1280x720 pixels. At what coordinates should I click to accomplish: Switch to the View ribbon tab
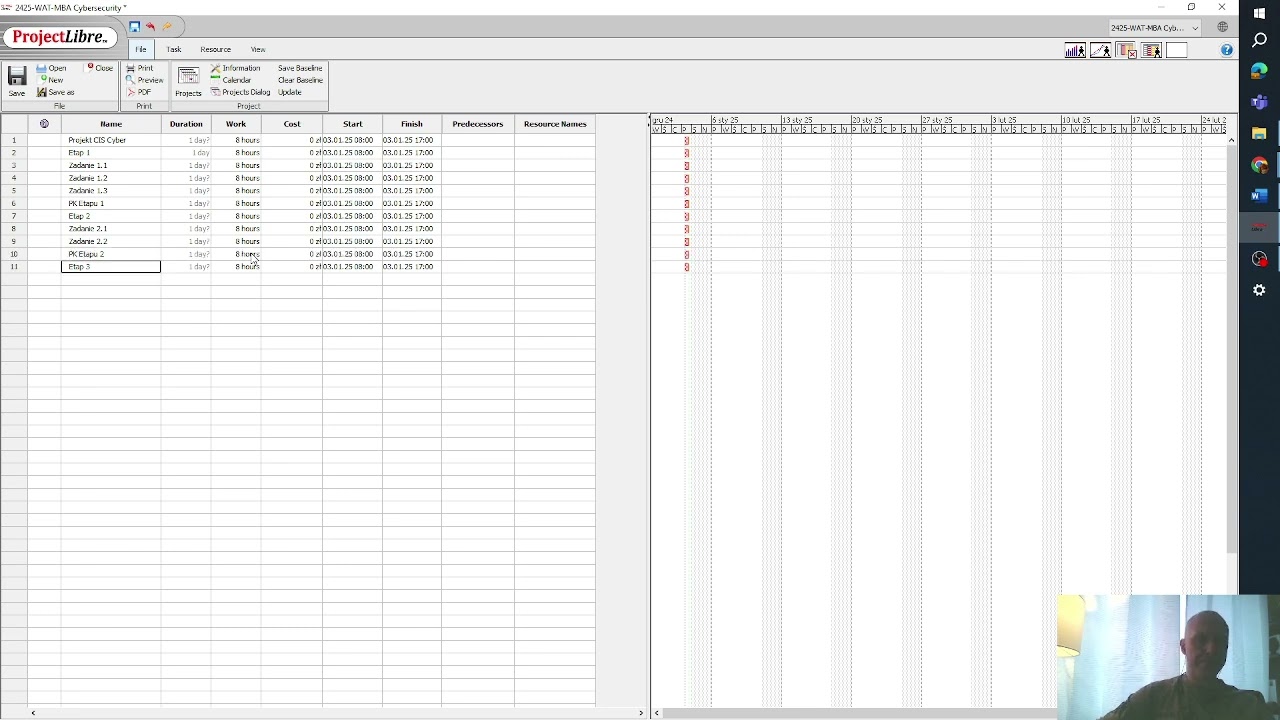pyautogui.click(x=258, y=49)
